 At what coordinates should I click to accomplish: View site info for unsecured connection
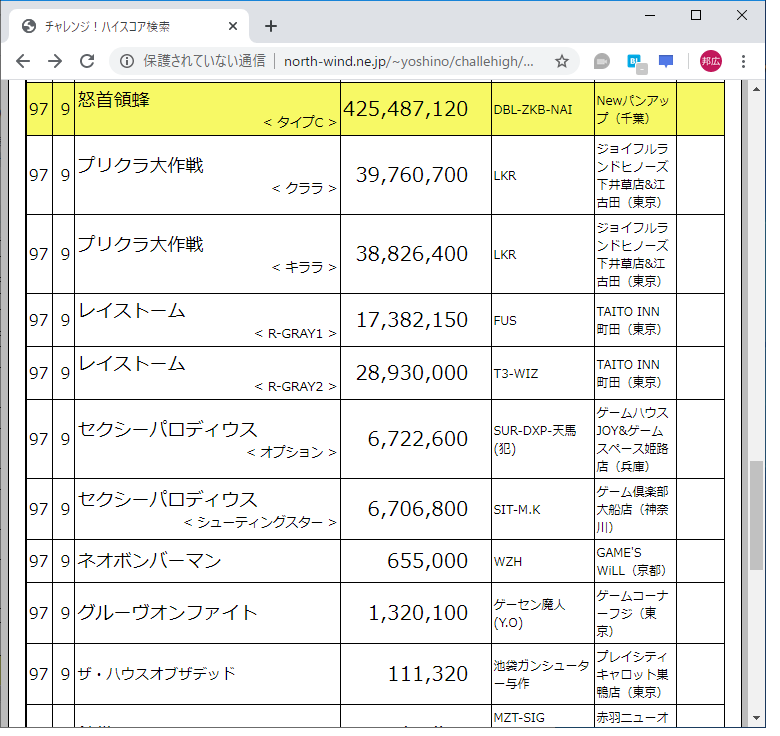tap(127, 61)
